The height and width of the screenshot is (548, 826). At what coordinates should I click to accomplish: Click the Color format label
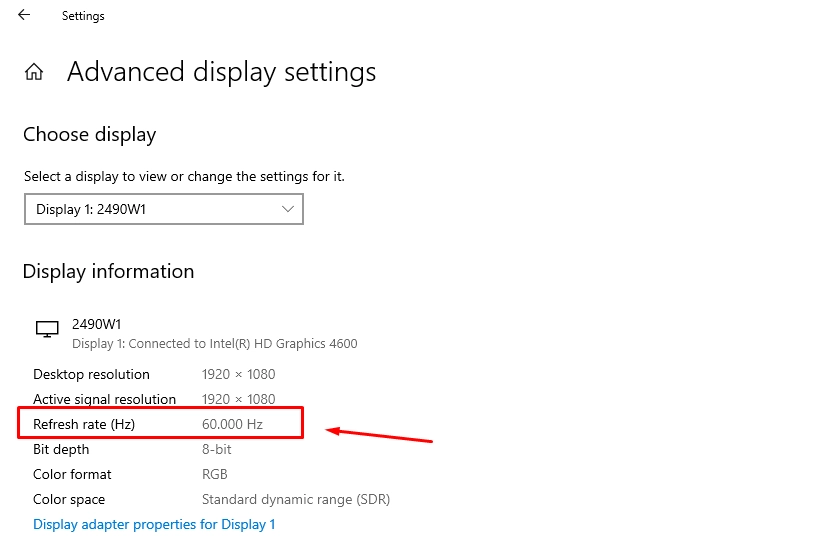(x=72, y=474)
